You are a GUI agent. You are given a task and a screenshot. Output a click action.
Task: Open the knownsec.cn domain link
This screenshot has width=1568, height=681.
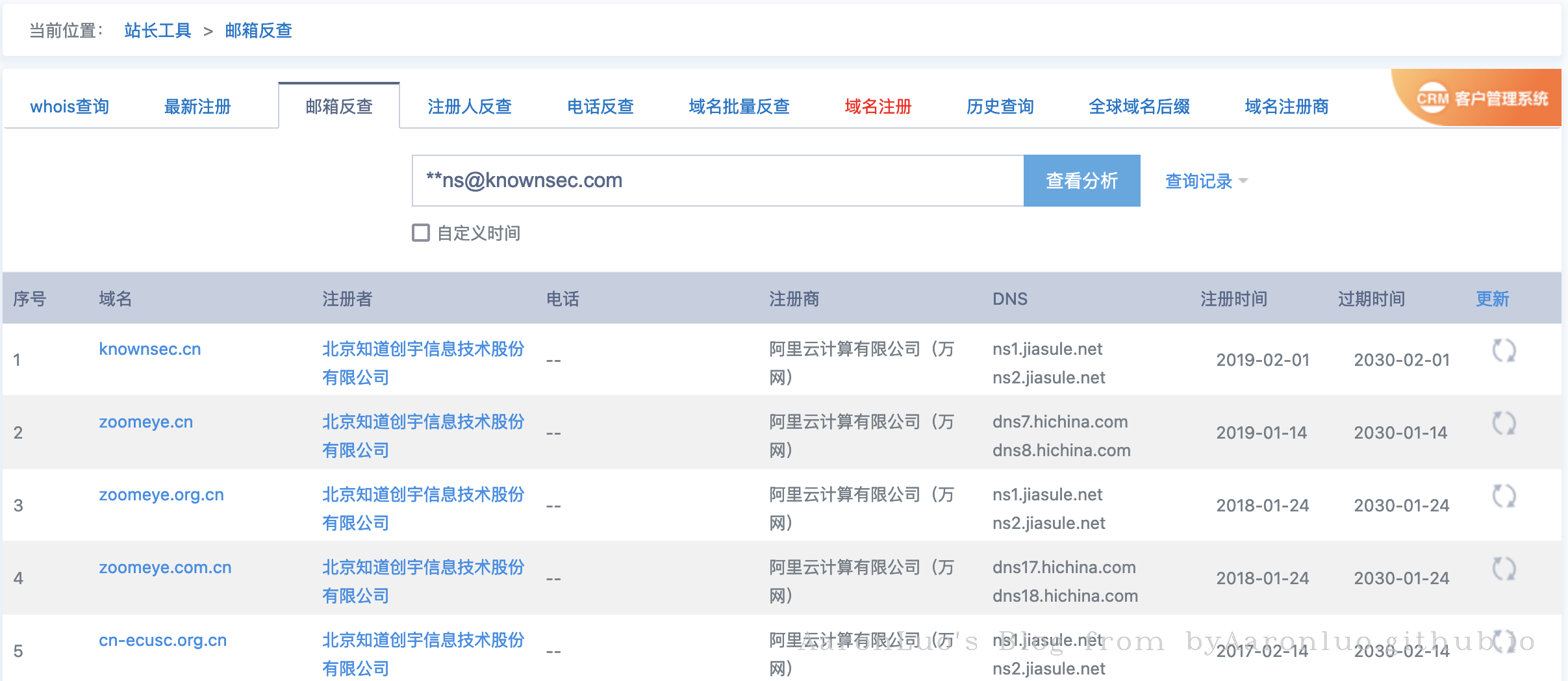(x=149, y=349)
